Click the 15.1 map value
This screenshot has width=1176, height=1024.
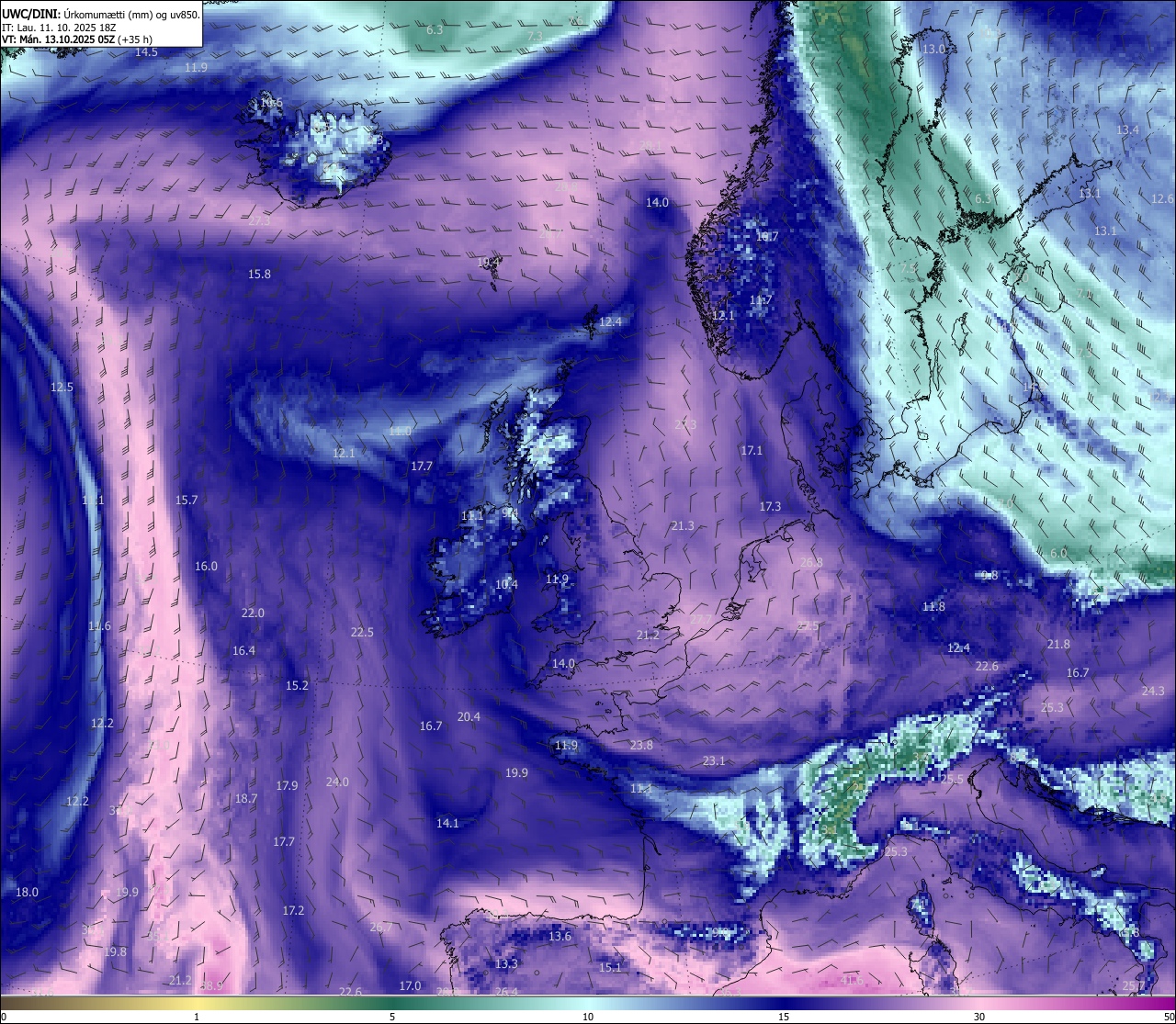610,968
